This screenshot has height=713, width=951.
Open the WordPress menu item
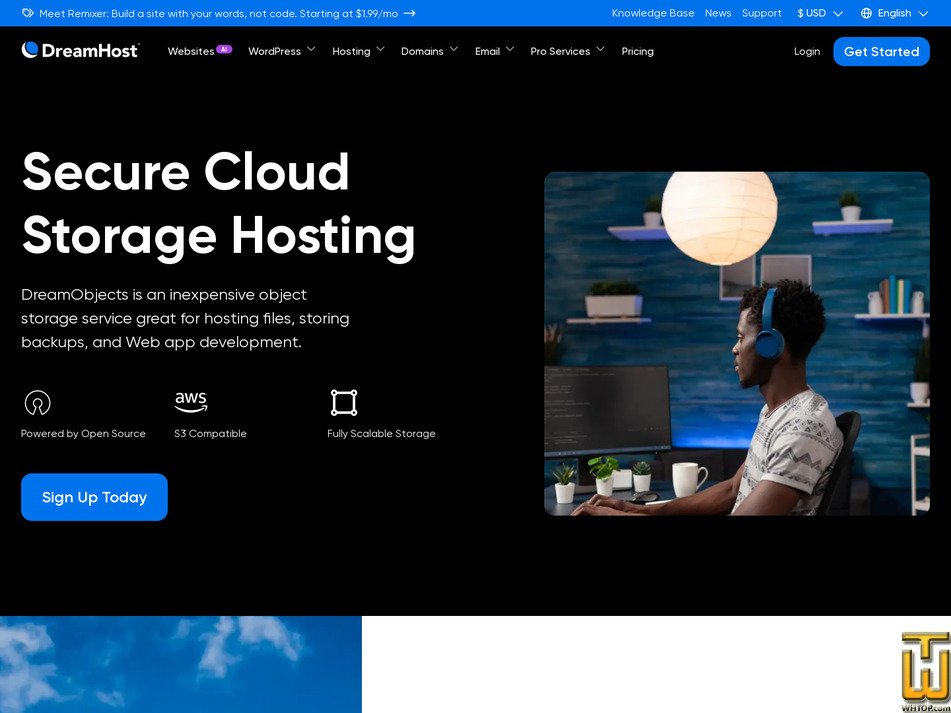point(274,52)
